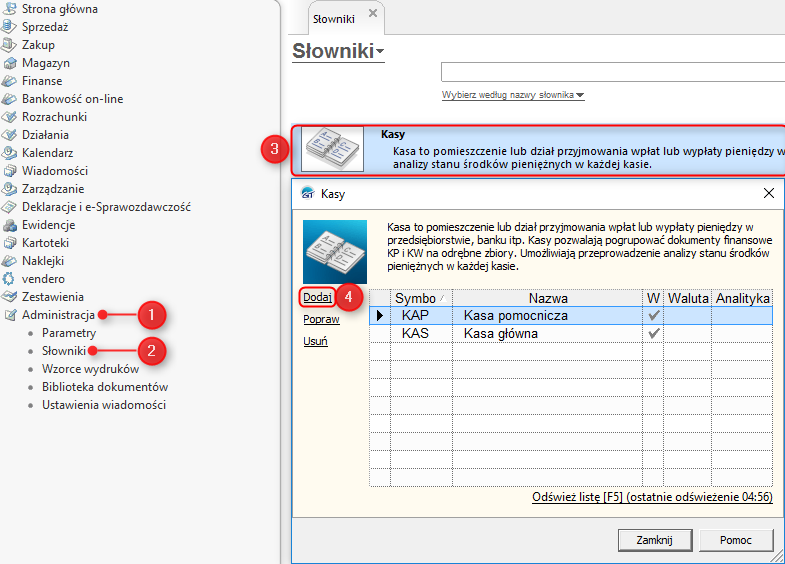The height and width of the screenshot is (564, 785).
Task: Open Sprzedaż module label in sidebar
Action: [45, 27]
